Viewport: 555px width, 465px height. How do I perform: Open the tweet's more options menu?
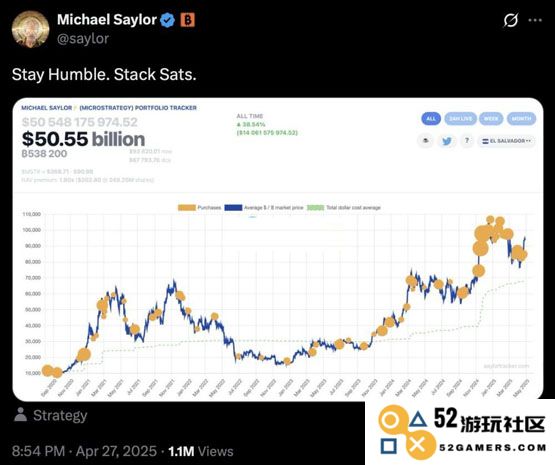click(x=535, y=20)
